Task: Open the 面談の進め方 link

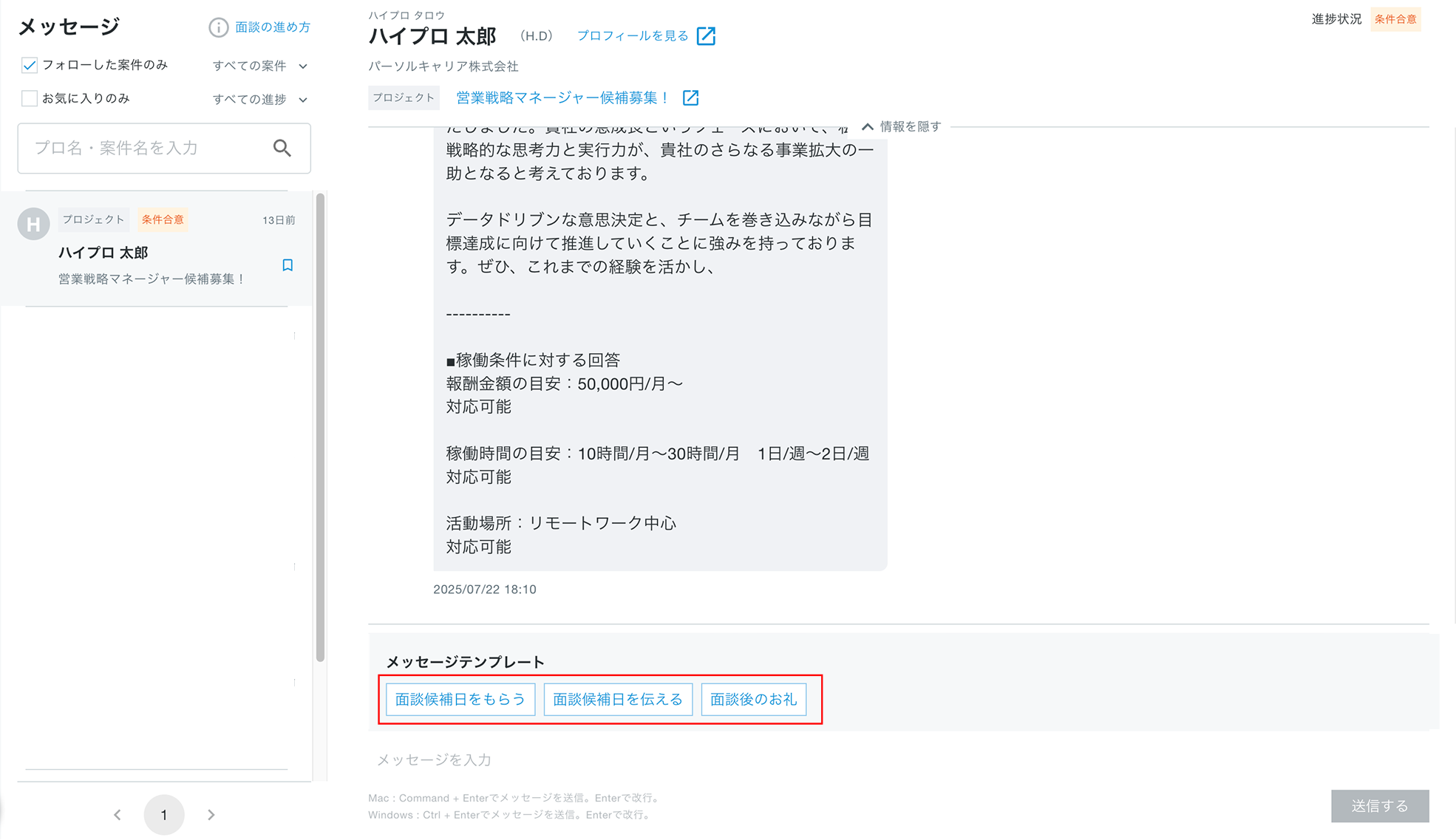Action: [272, 27]
